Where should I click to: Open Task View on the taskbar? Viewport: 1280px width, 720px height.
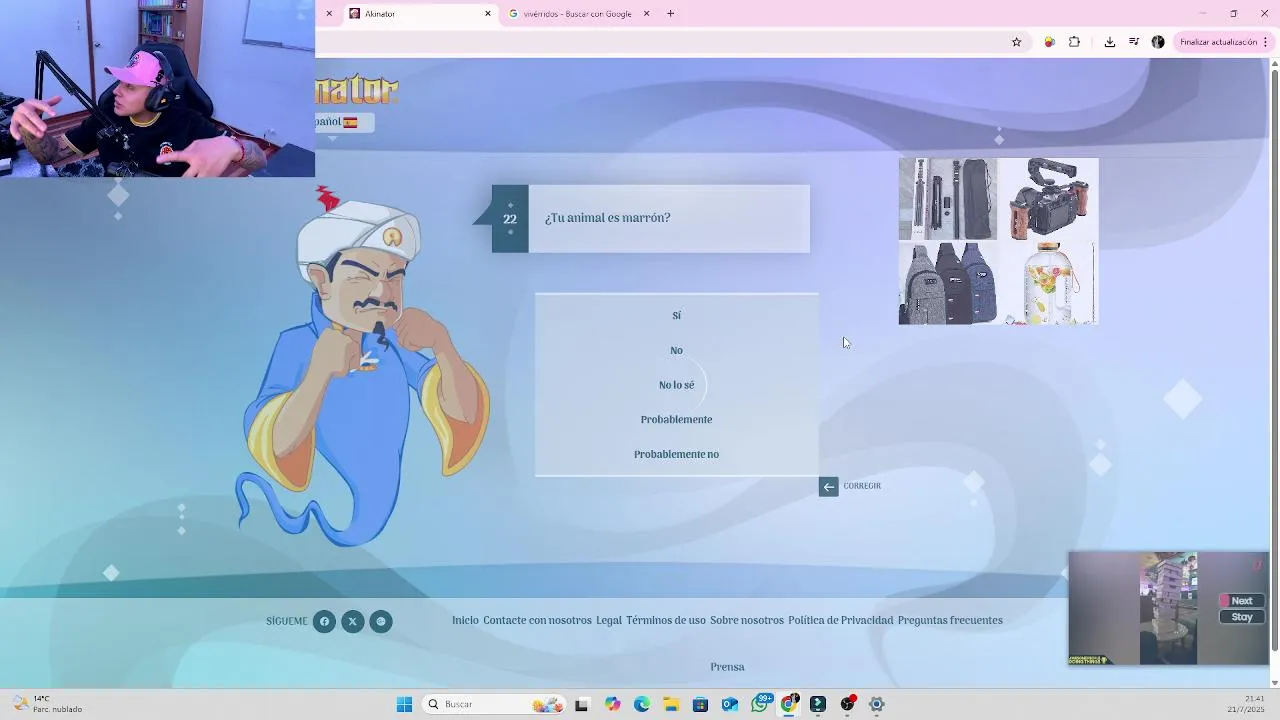coord(581,704)
